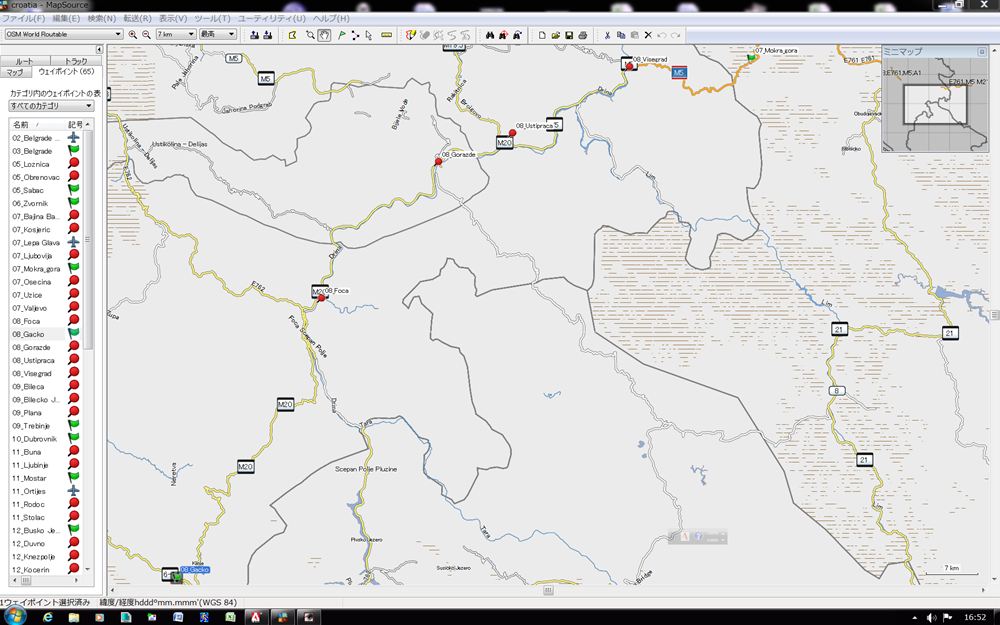Open the ファイル(F) menu

click(x=23, y=18)
